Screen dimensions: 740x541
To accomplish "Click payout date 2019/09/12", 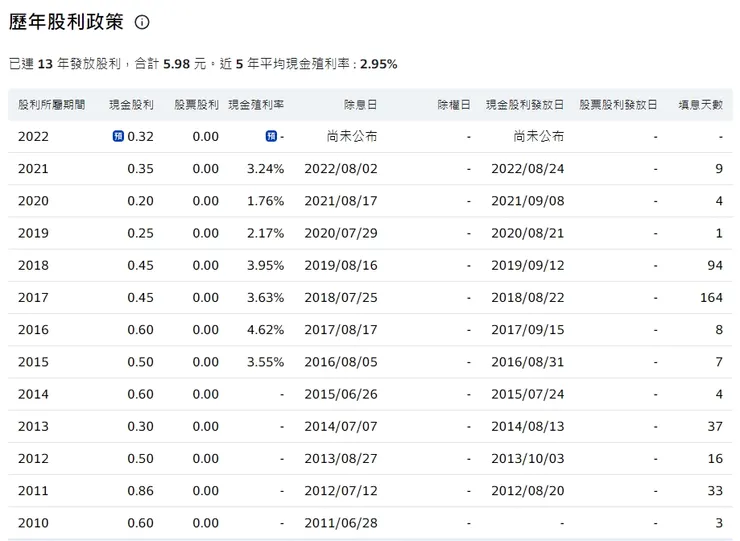I will tap(528, 265).
